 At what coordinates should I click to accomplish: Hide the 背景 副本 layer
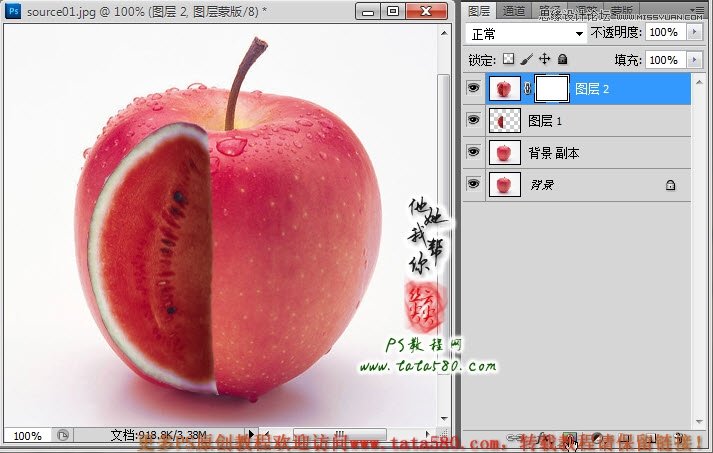click(473, 151)
